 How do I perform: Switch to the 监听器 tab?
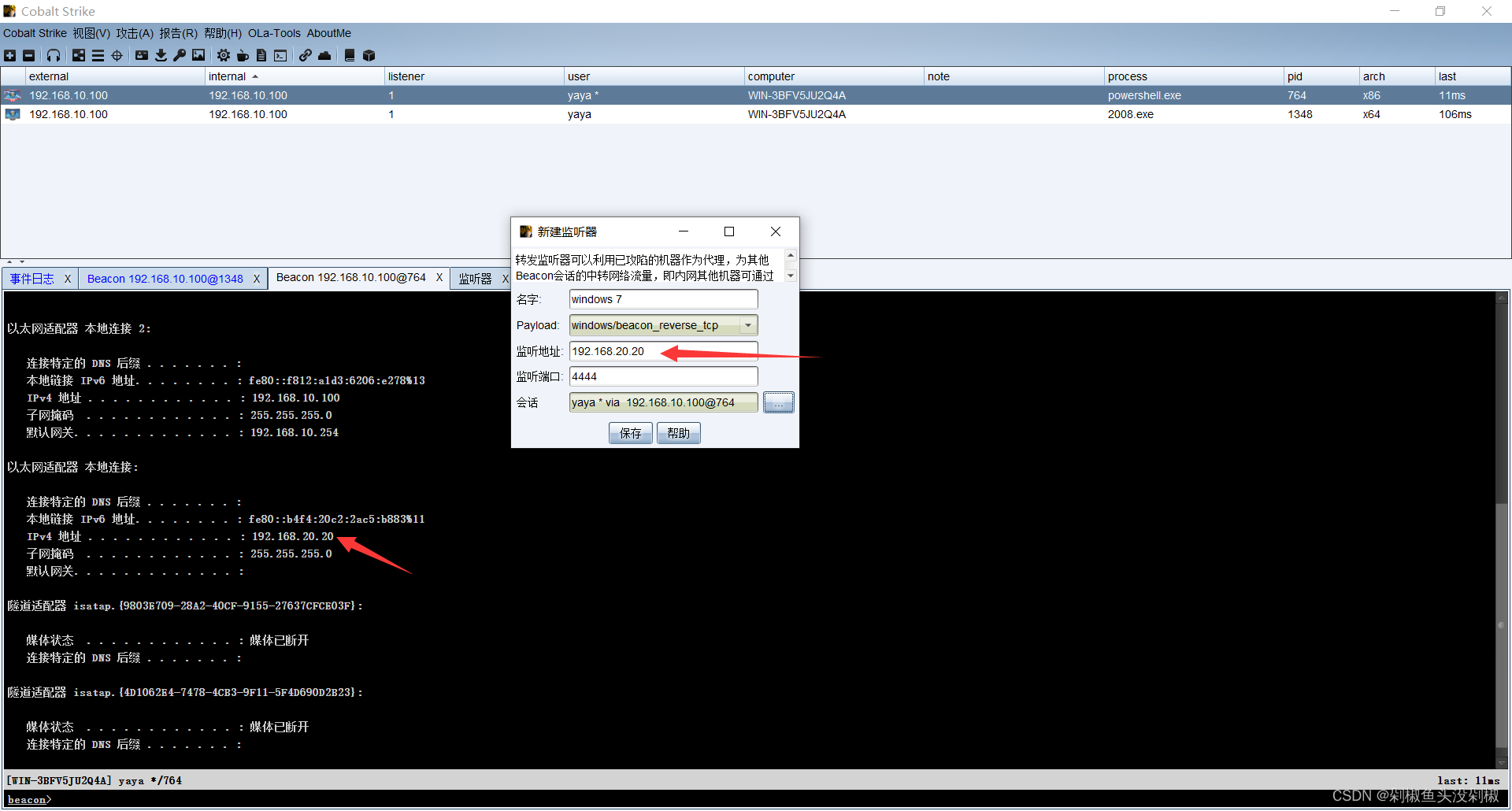click(475, 279)
